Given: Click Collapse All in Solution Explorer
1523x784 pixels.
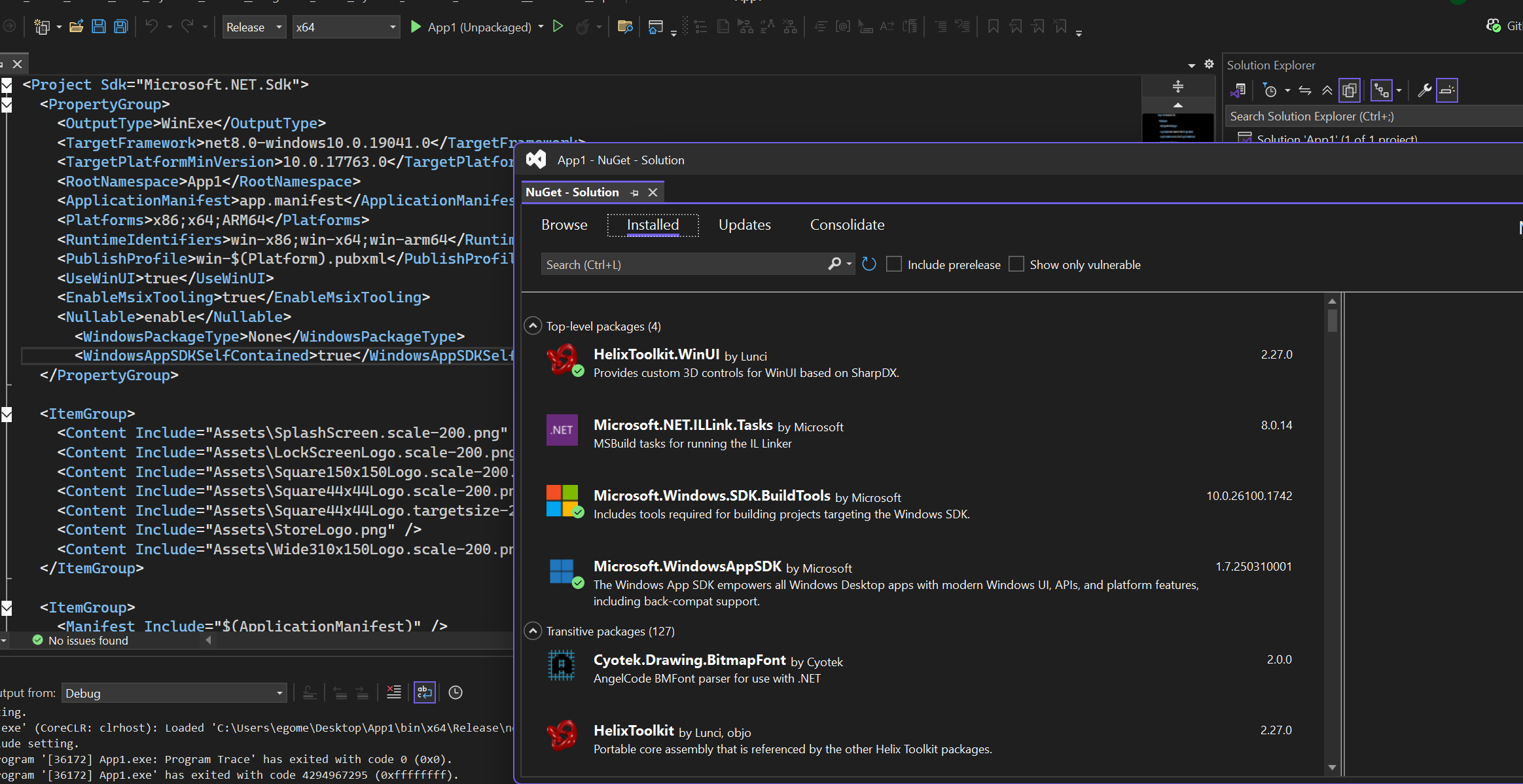Looking at the screenshot, I should point(1327,90).
